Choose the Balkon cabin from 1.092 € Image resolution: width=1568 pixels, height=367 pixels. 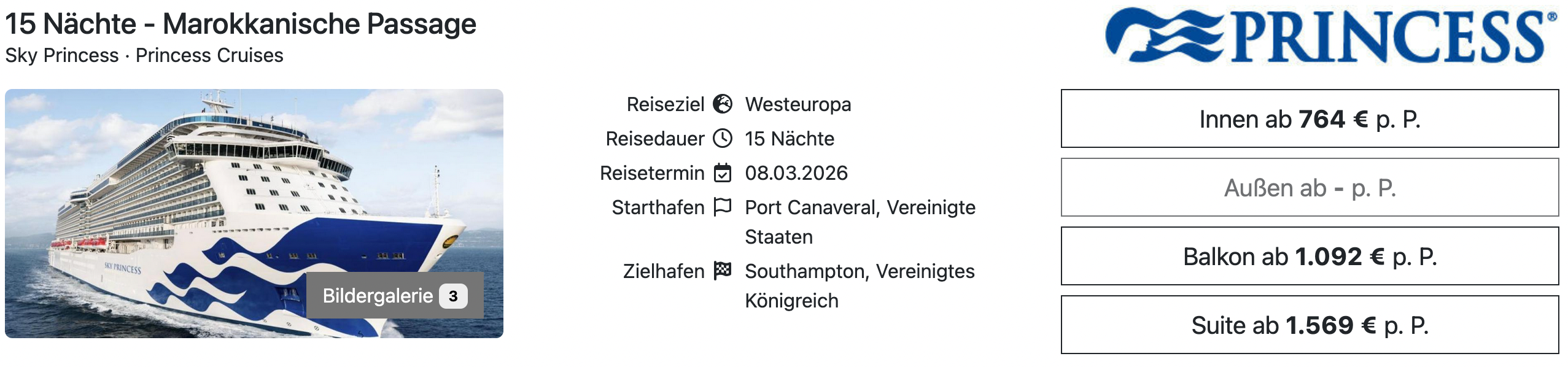point(1310,257)
